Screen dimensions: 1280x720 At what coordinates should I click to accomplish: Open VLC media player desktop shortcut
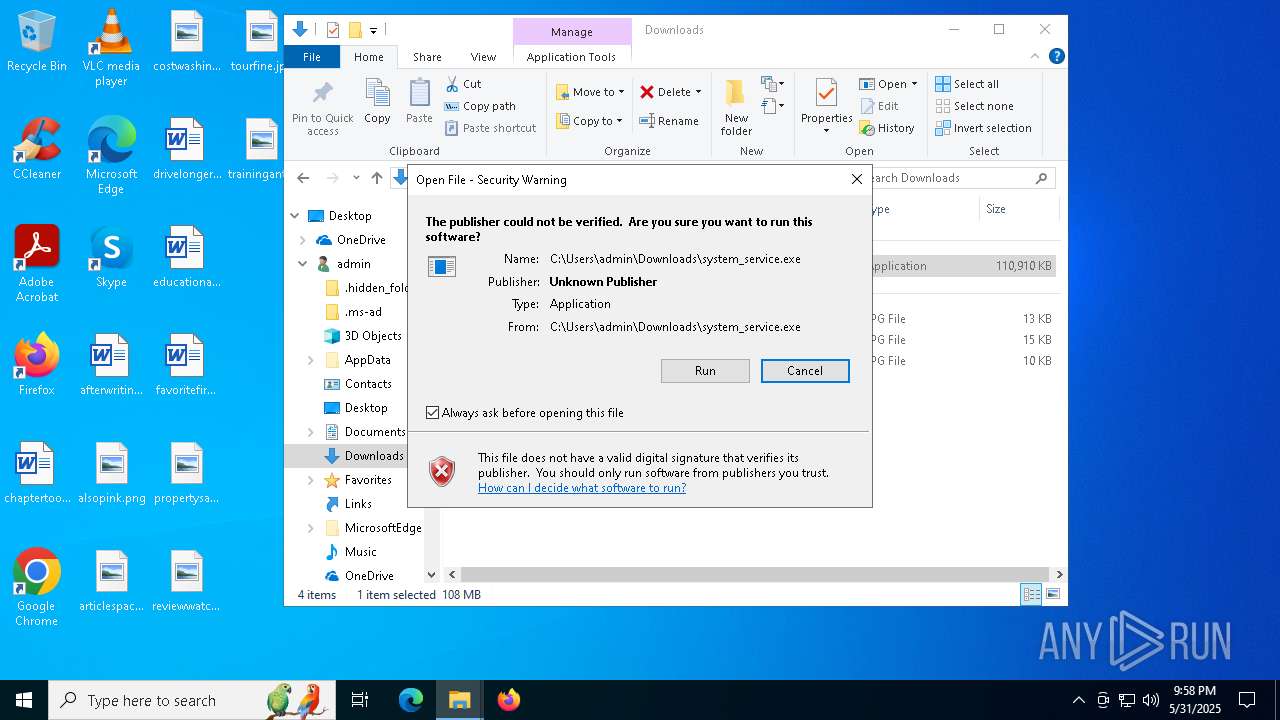click(x=111, y=48)
